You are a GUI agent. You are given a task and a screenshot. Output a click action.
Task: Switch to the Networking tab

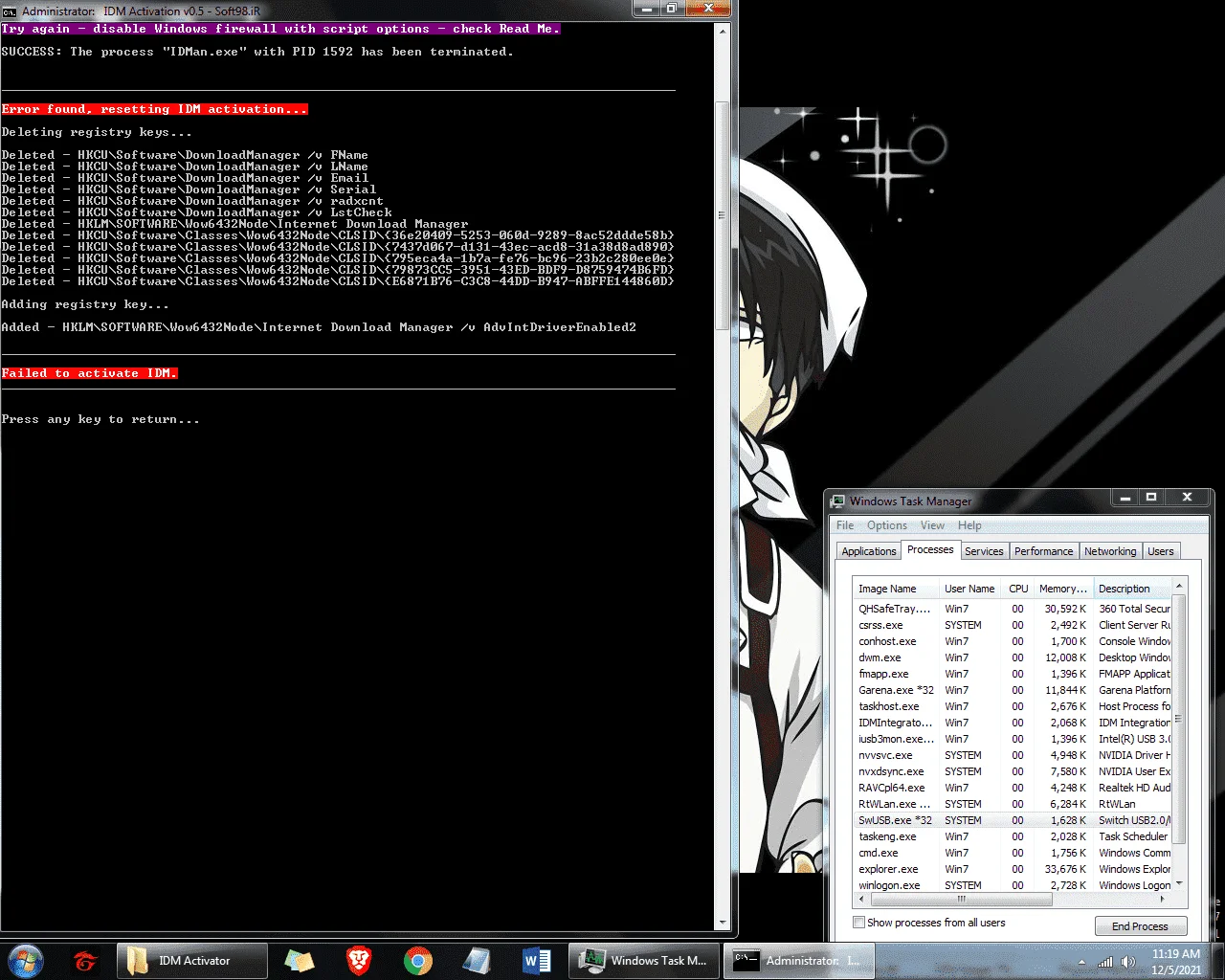1110,551
